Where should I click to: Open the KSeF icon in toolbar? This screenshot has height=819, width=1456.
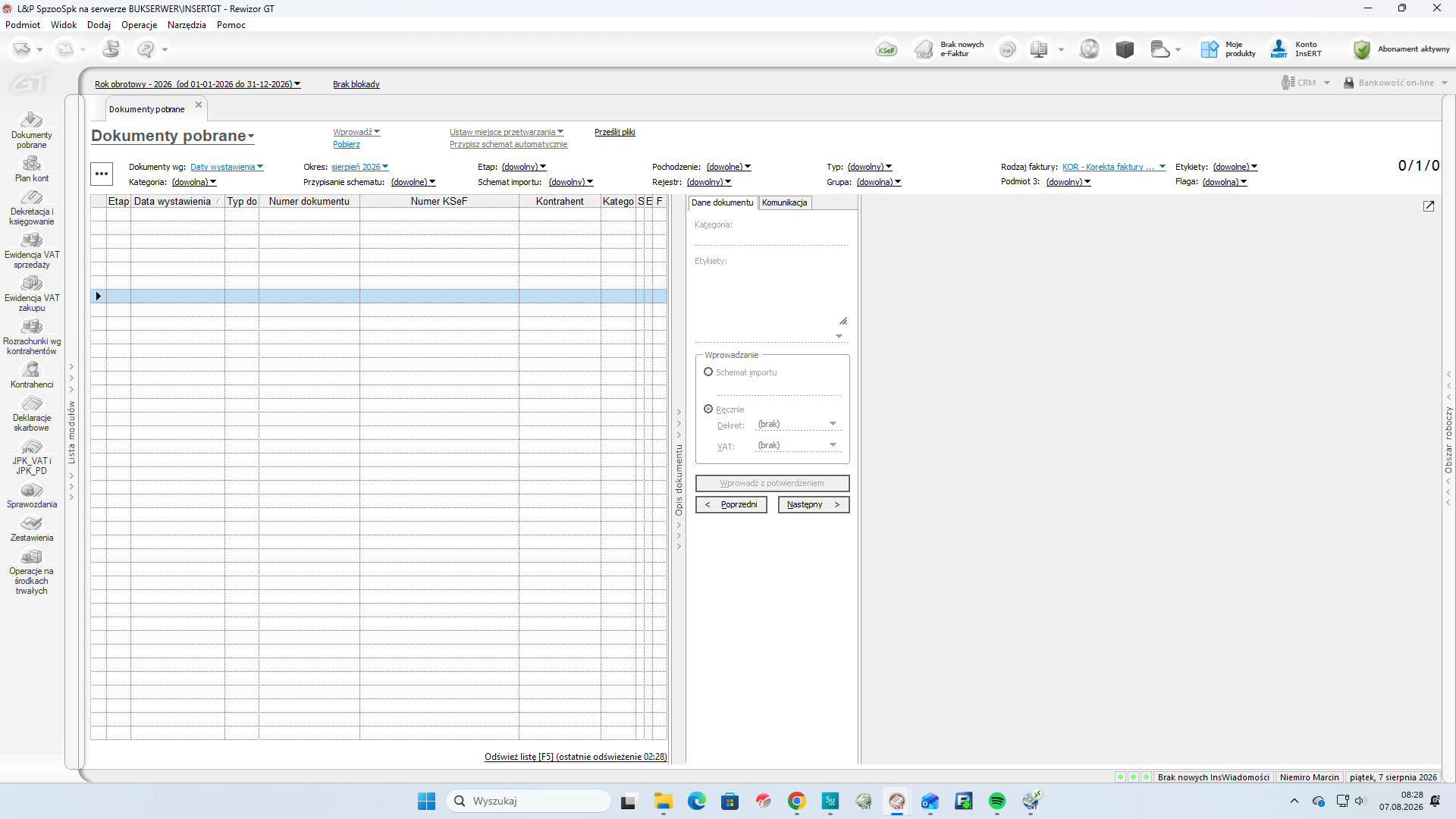click(x=886, y=49)
